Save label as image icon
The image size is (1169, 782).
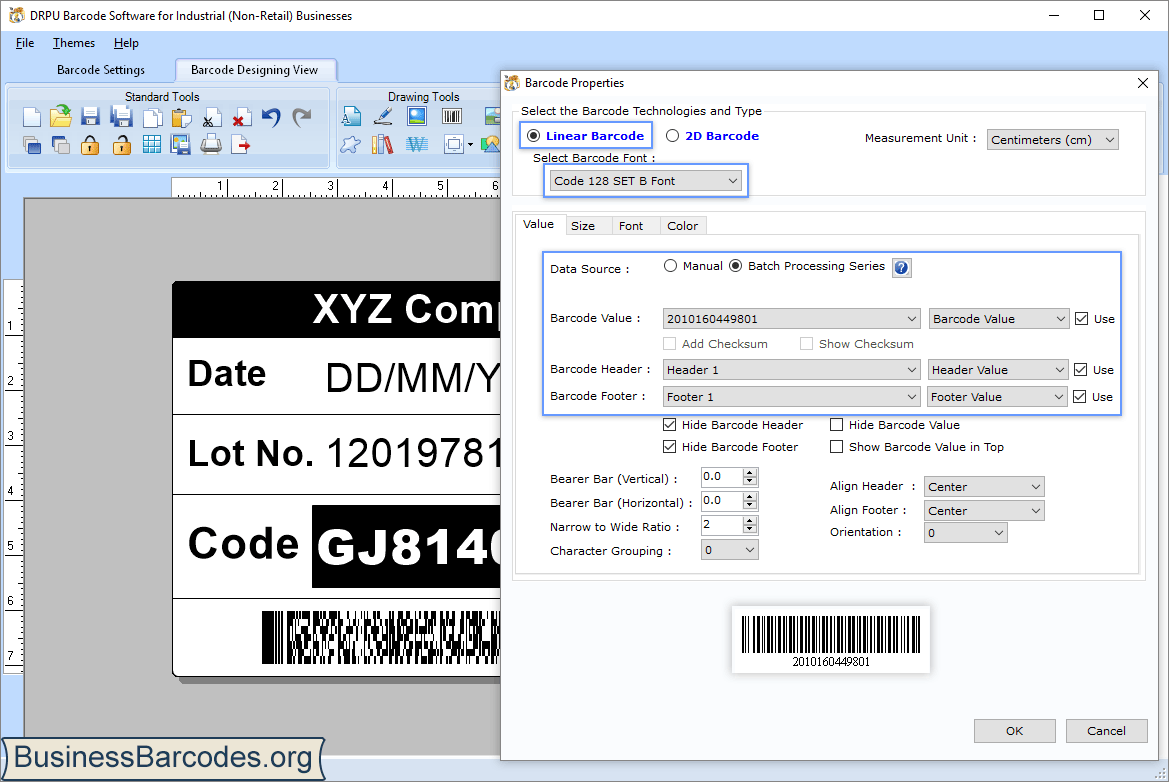180,145
